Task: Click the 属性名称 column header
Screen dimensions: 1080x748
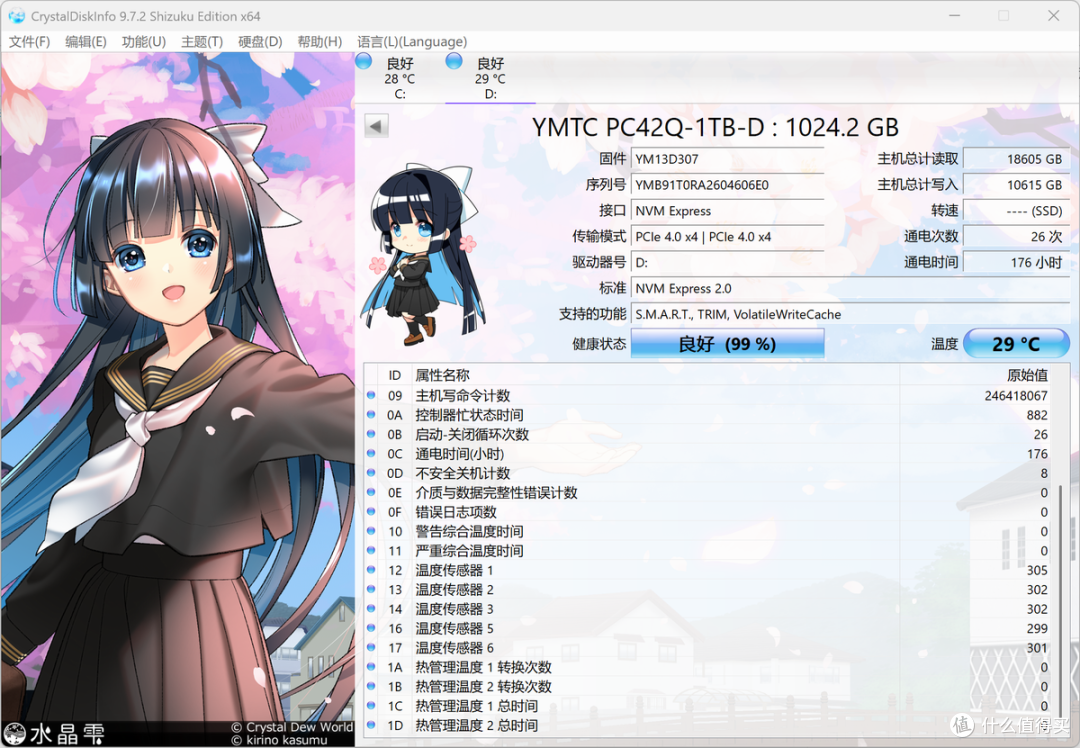Action: (x=442, y=375)
